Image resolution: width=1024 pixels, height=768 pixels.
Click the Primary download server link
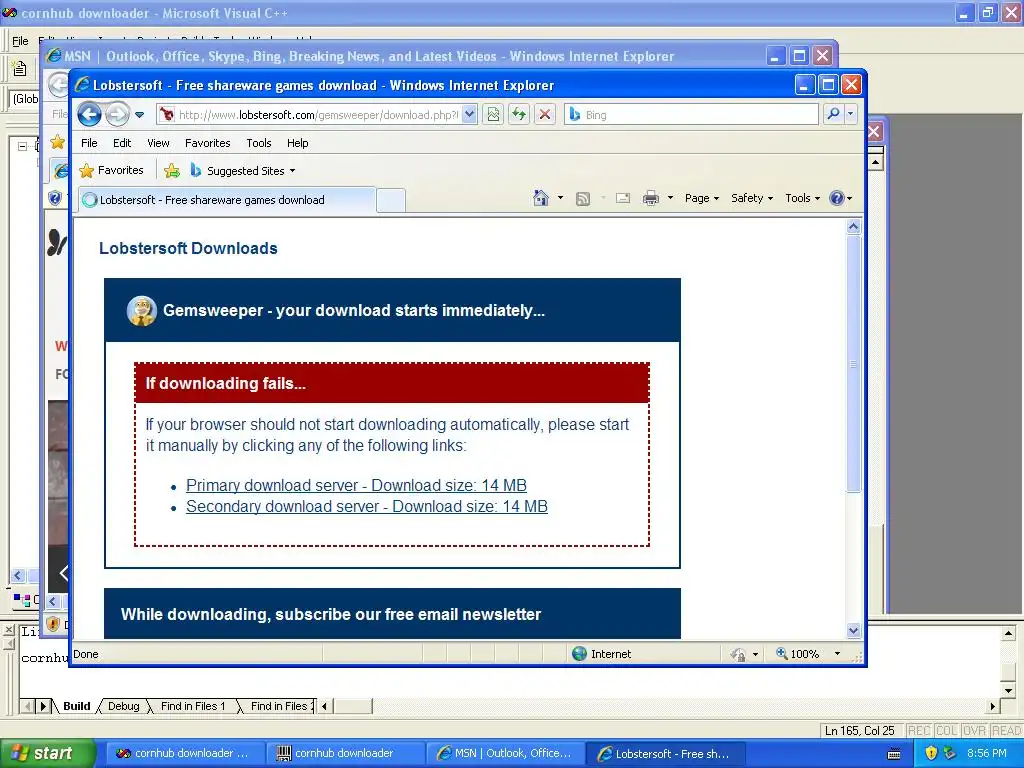click(x=357, y=485)
